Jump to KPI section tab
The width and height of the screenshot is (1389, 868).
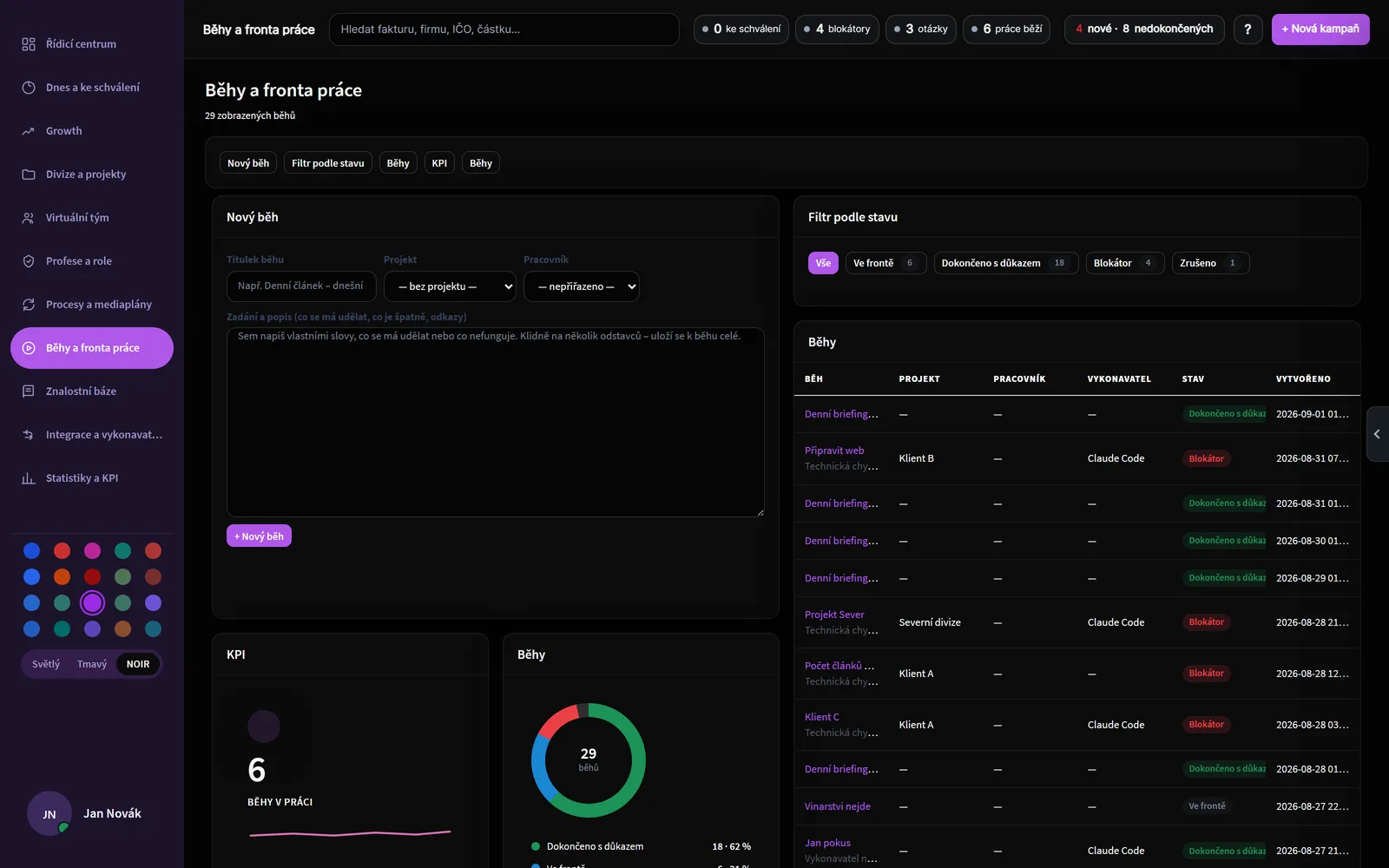(439, 163)
